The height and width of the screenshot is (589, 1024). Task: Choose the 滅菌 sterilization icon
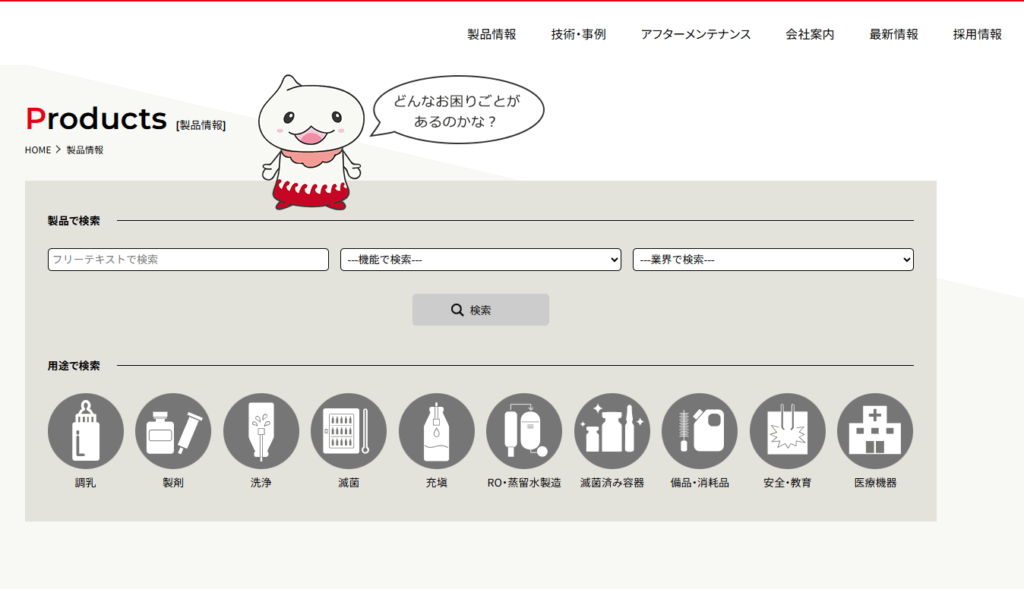click(349, 431)
